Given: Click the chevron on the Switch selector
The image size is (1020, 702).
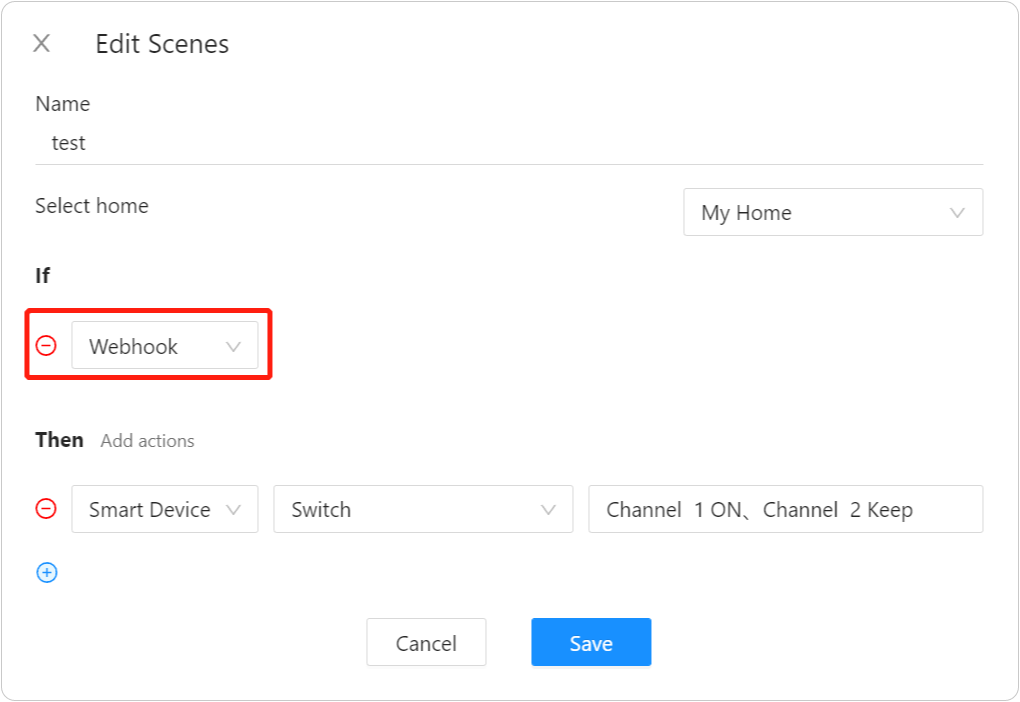Looking at the screenshot, I should tap(547, 509).
